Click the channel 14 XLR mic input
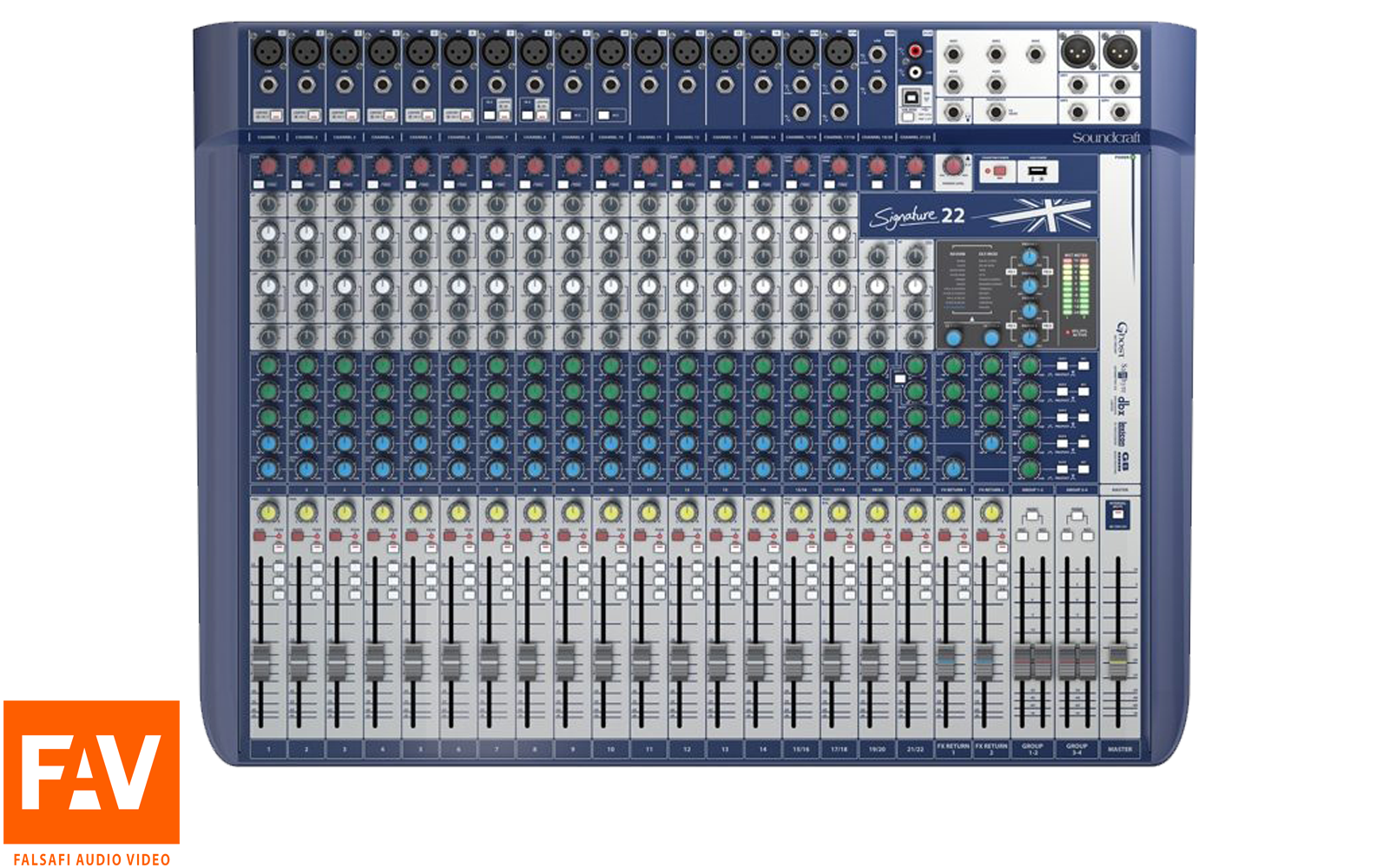Viewport: 1389px width, 868px height. [x=763, y=51]
